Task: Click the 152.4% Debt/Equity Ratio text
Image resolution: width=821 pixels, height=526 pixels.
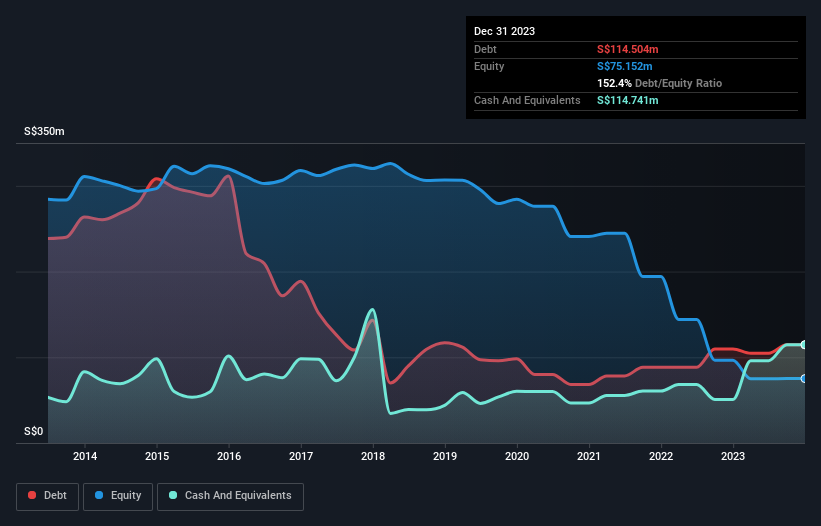Action: [x=659, y=83]
